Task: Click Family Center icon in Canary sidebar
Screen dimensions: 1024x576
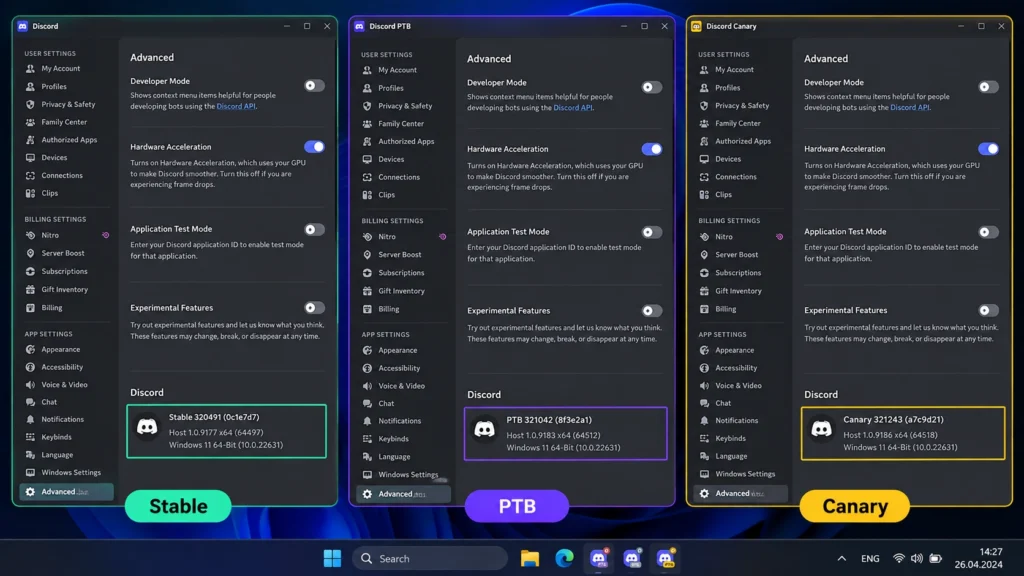Action: coord(704,123)
